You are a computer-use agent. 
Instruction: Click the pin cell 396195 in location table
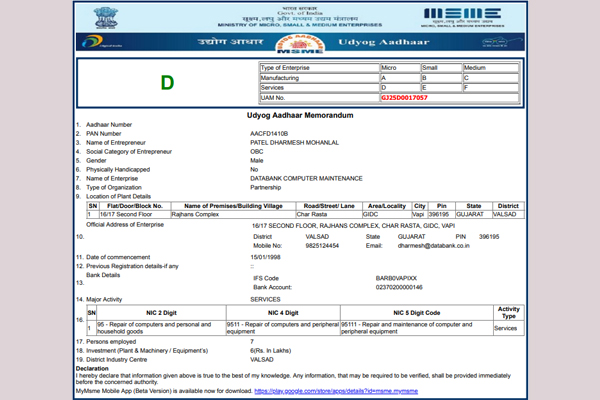tap(442, 214)
